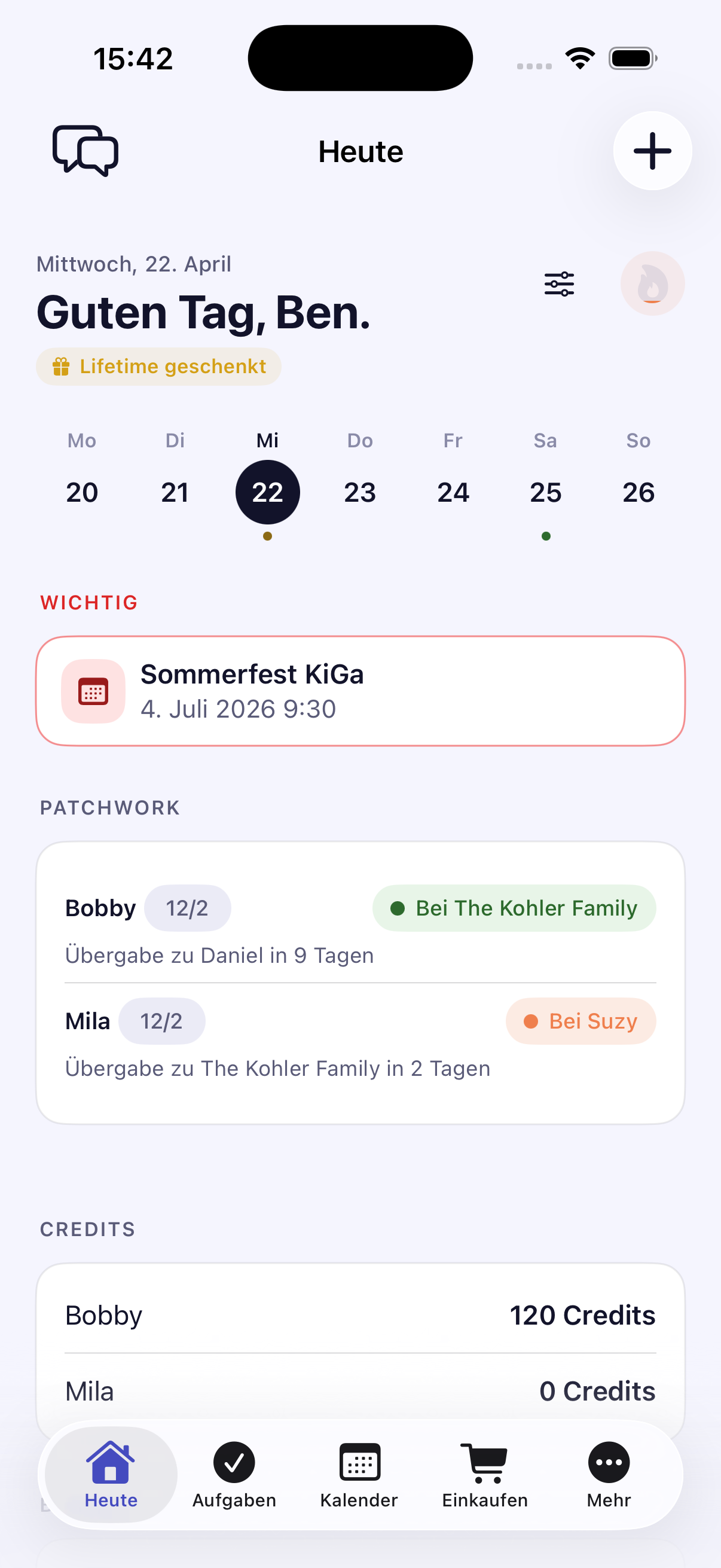The height and width of the screenshot is (1568, 721).
Task: Tap the Bei Suzy status pill
Action: 581,1021
